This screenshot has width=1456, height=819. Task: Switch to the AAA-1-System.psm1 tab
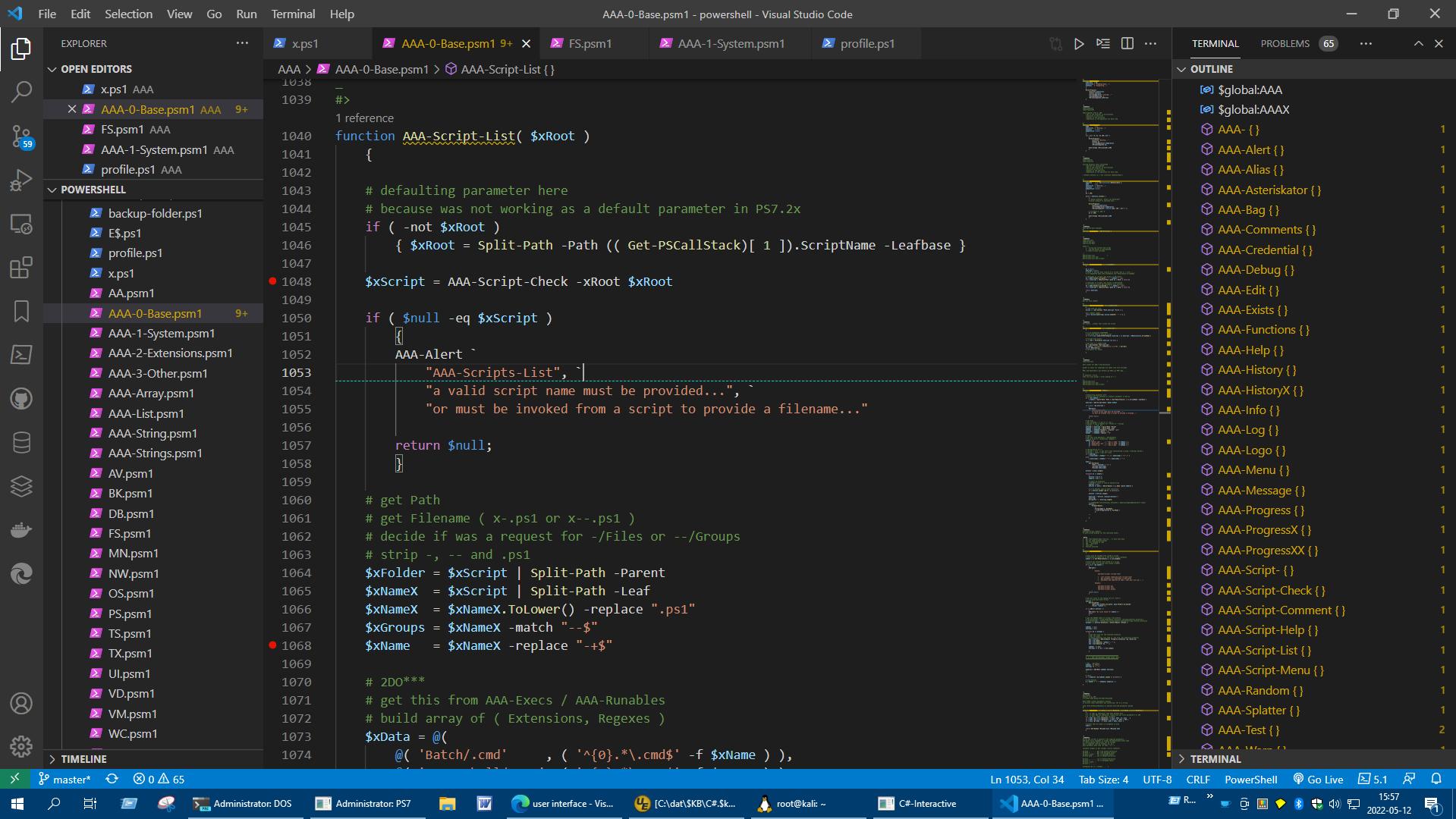click(731, 44)
